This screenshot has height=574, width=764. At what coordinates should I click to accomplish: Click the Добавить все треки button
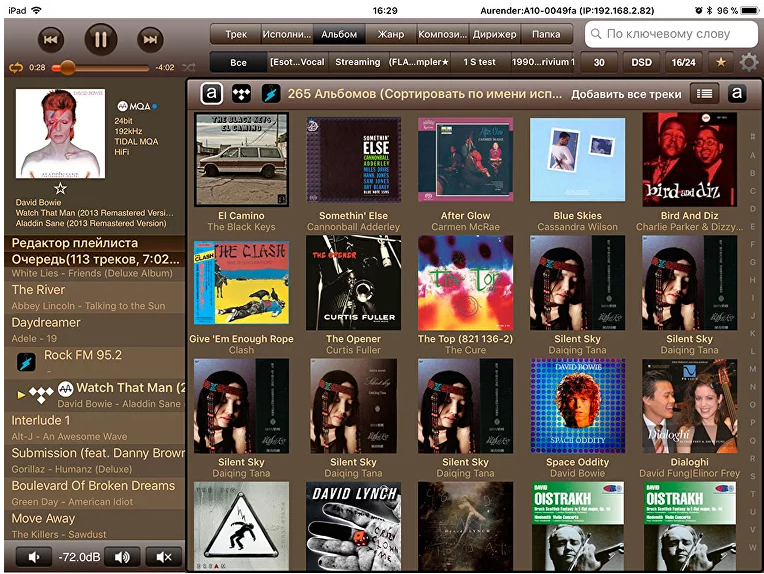[x=626, y=94]
